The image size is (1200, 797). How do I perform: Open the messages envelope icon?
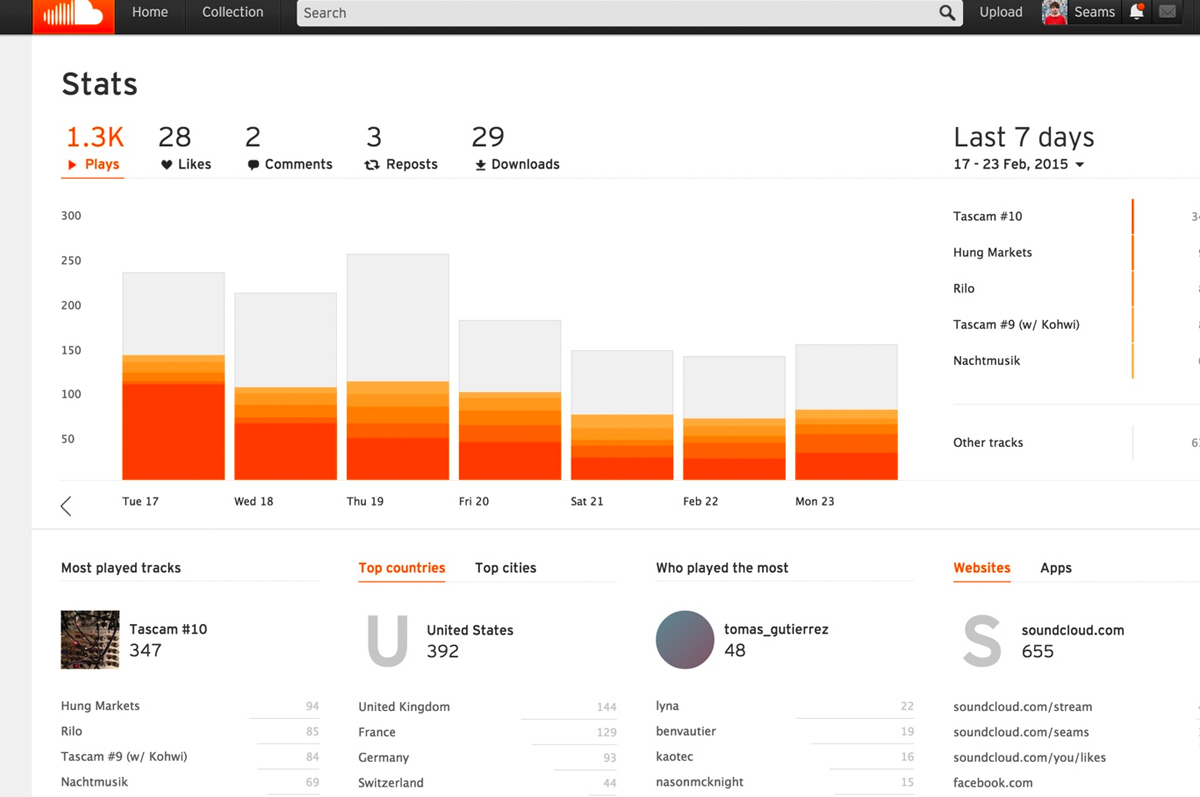1167,12
